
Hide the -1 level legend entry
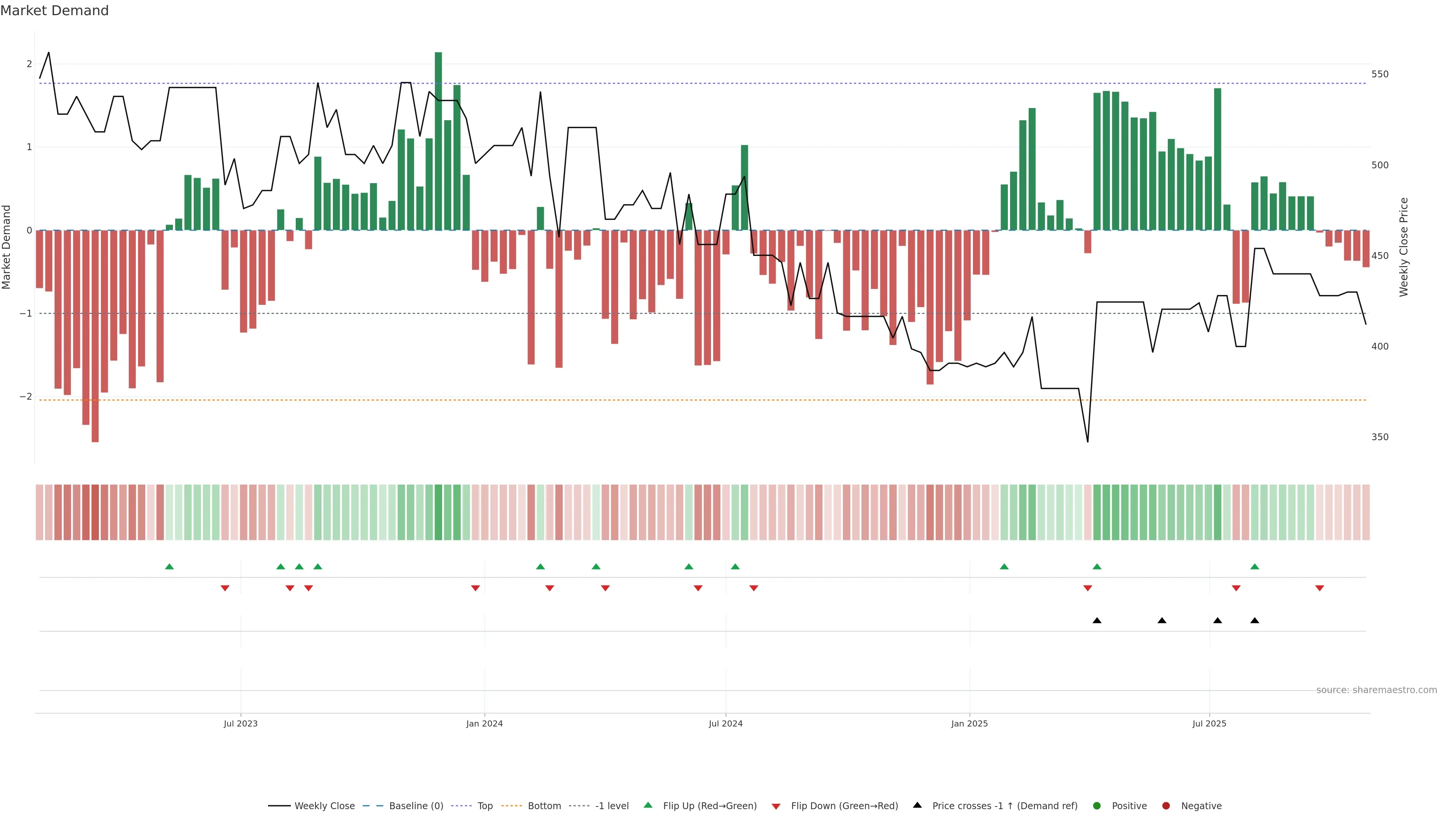click(x=612, y=806)
